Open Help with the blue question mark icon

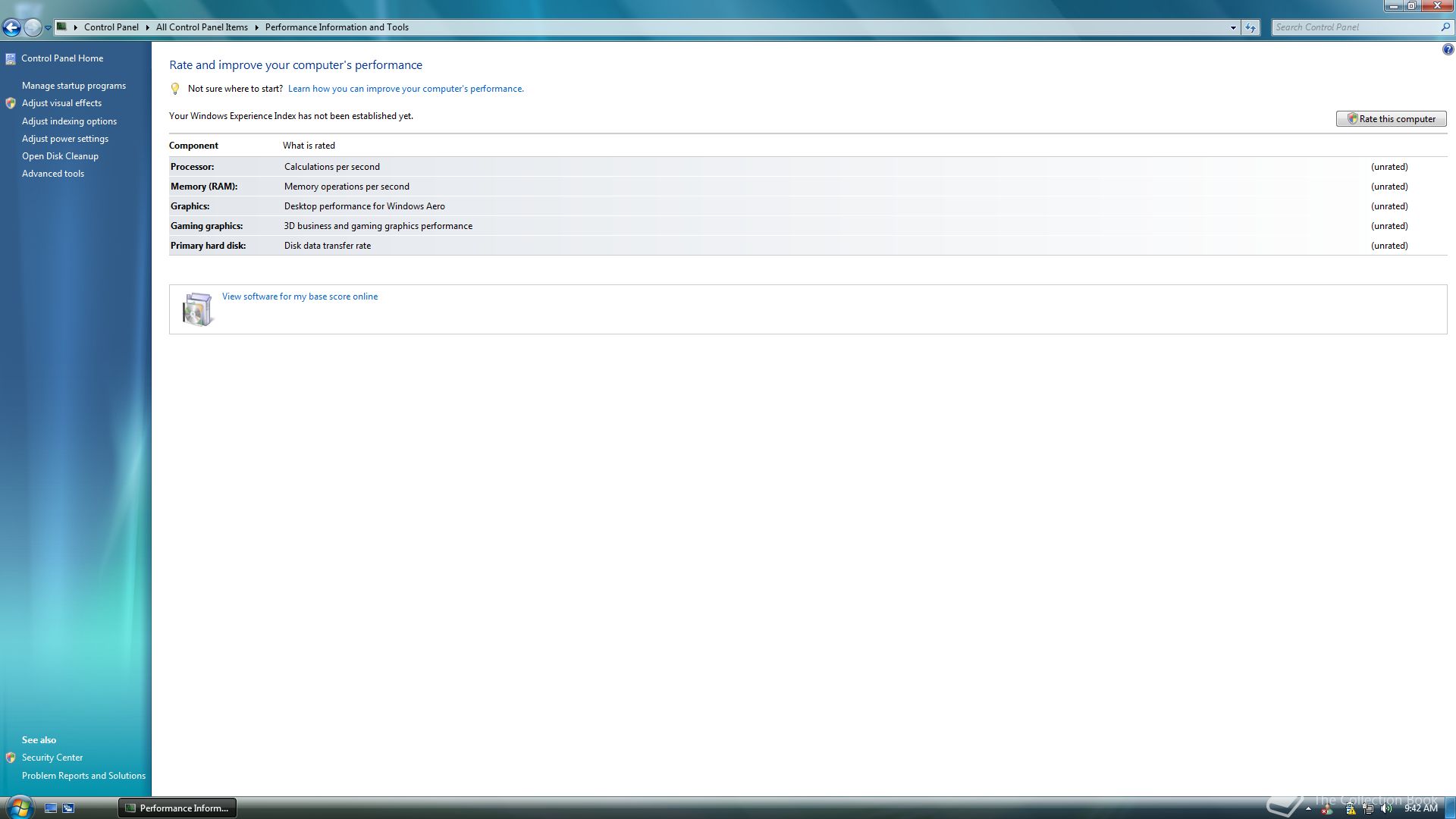click(x=1448, y=50)
